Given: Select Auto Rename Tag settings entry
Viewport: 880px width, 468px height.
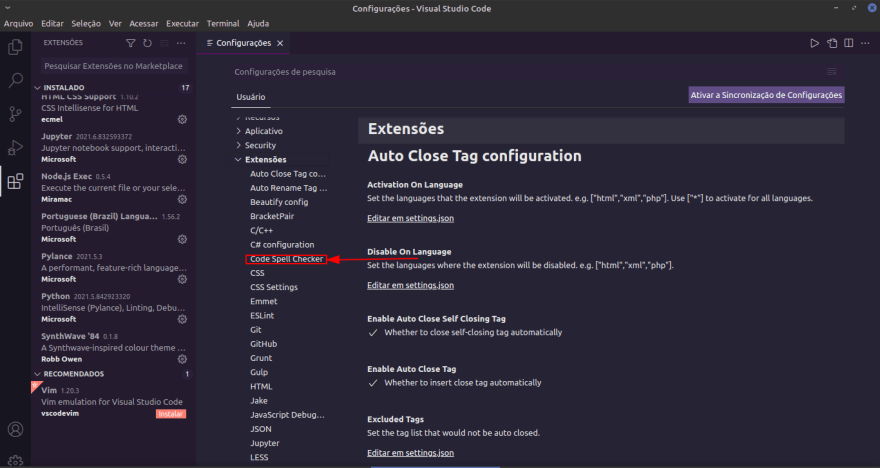Looking at the screenshot, I should 288,188.
